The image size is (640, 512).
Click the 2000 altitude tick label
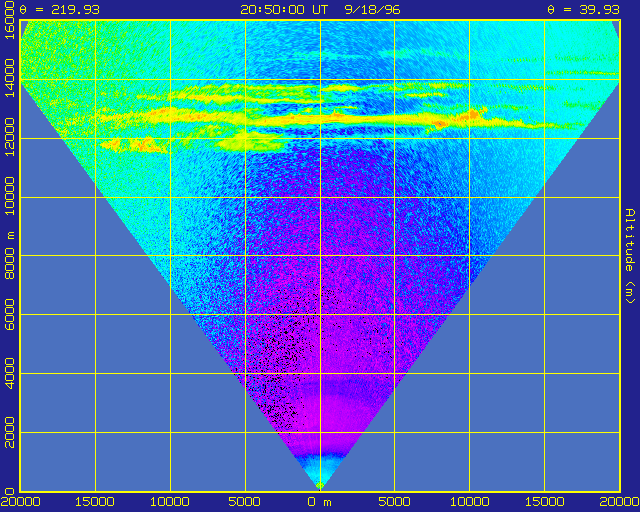click(x=9, y=432)
